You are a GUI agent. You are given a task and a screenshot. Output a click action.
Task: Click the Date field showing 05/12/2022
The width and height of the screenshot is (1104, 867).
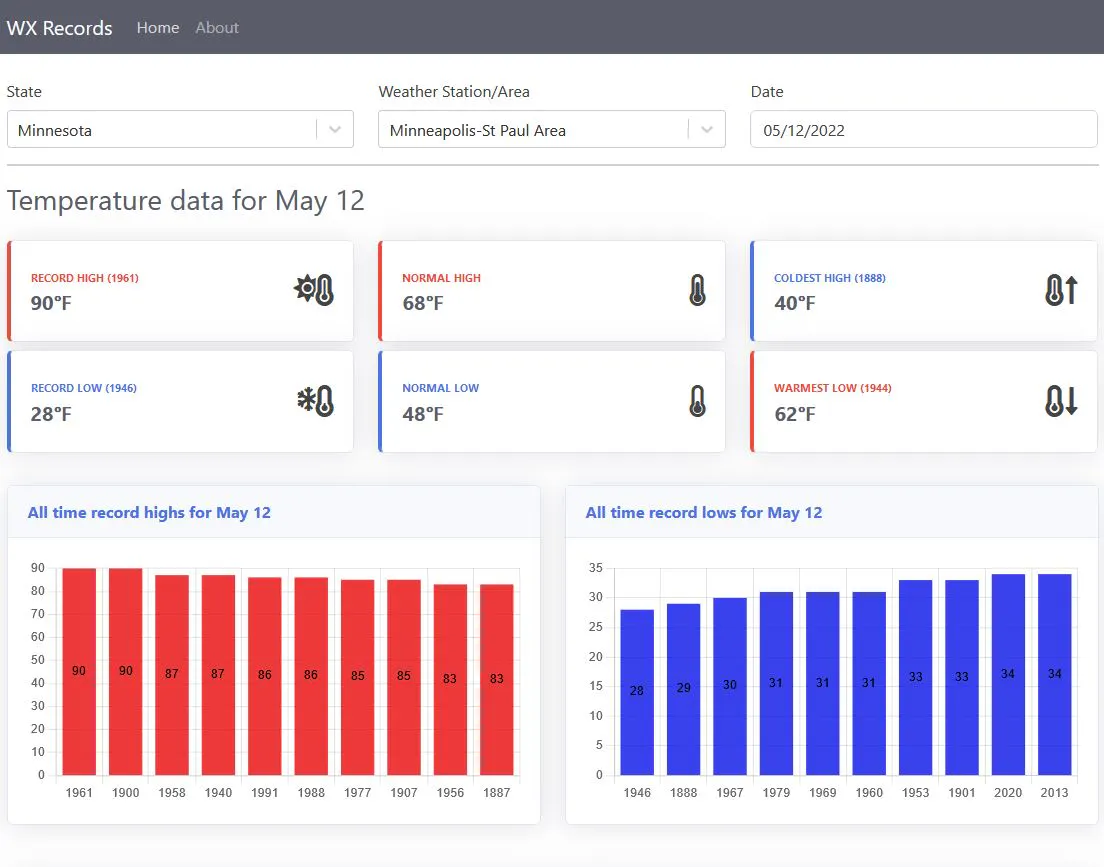[x=924, y=130]
